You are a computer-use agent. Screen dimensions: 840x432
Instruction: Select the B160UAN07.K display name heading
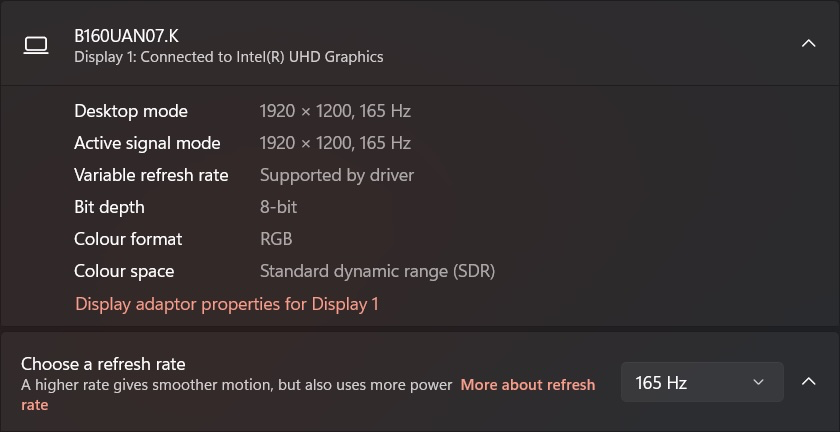[126, 36]
